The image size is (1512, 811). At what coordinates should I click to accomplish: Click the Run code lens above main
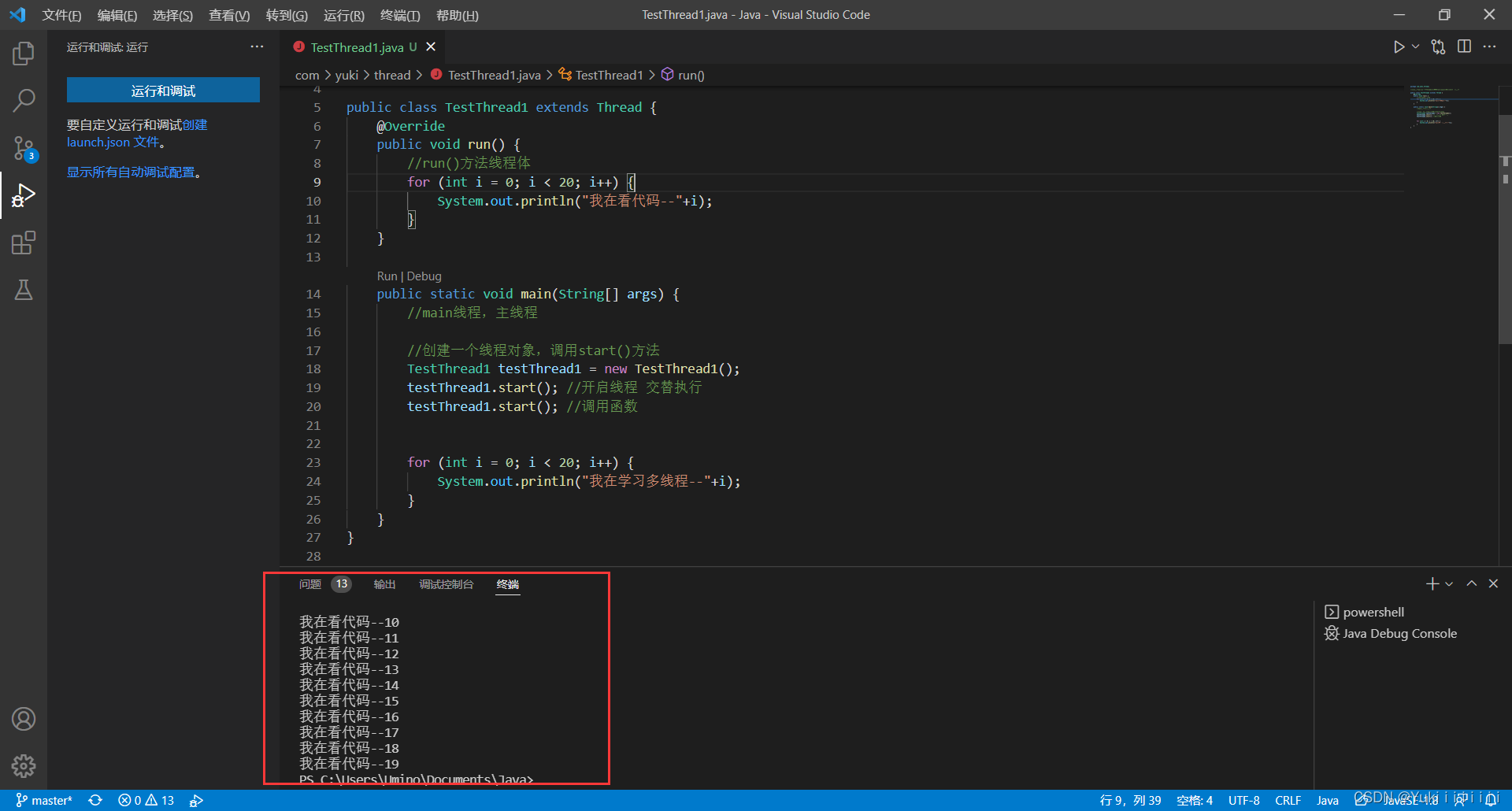click(387, 276)
